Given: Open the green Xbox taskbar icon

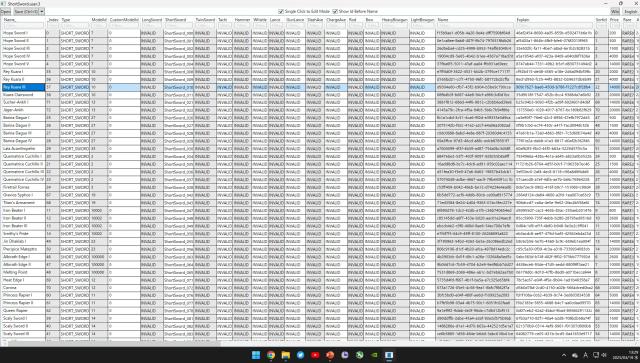Looking at the screenshot, I should click(360, 355).
